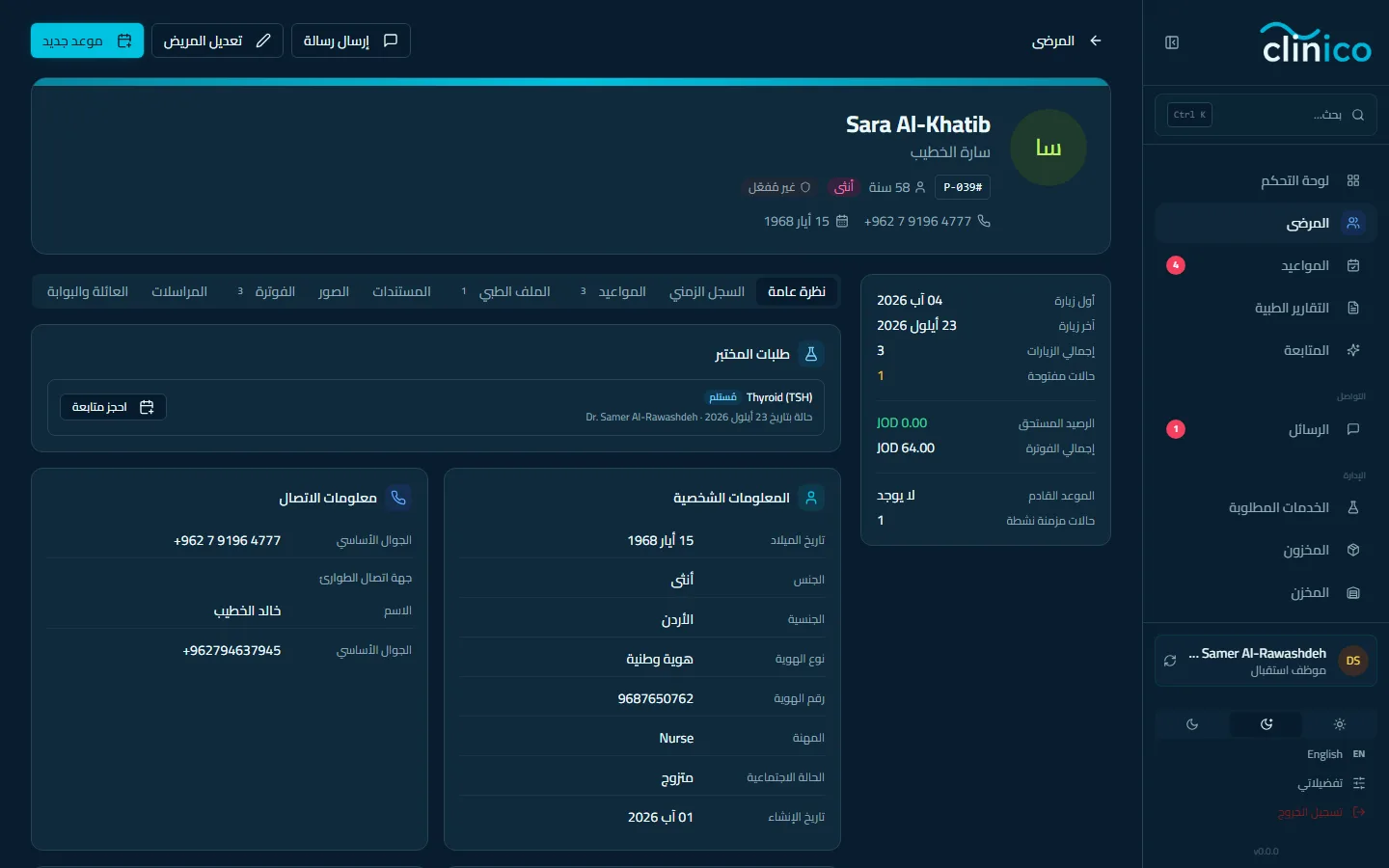Open the الصور tab

(334, 291)
